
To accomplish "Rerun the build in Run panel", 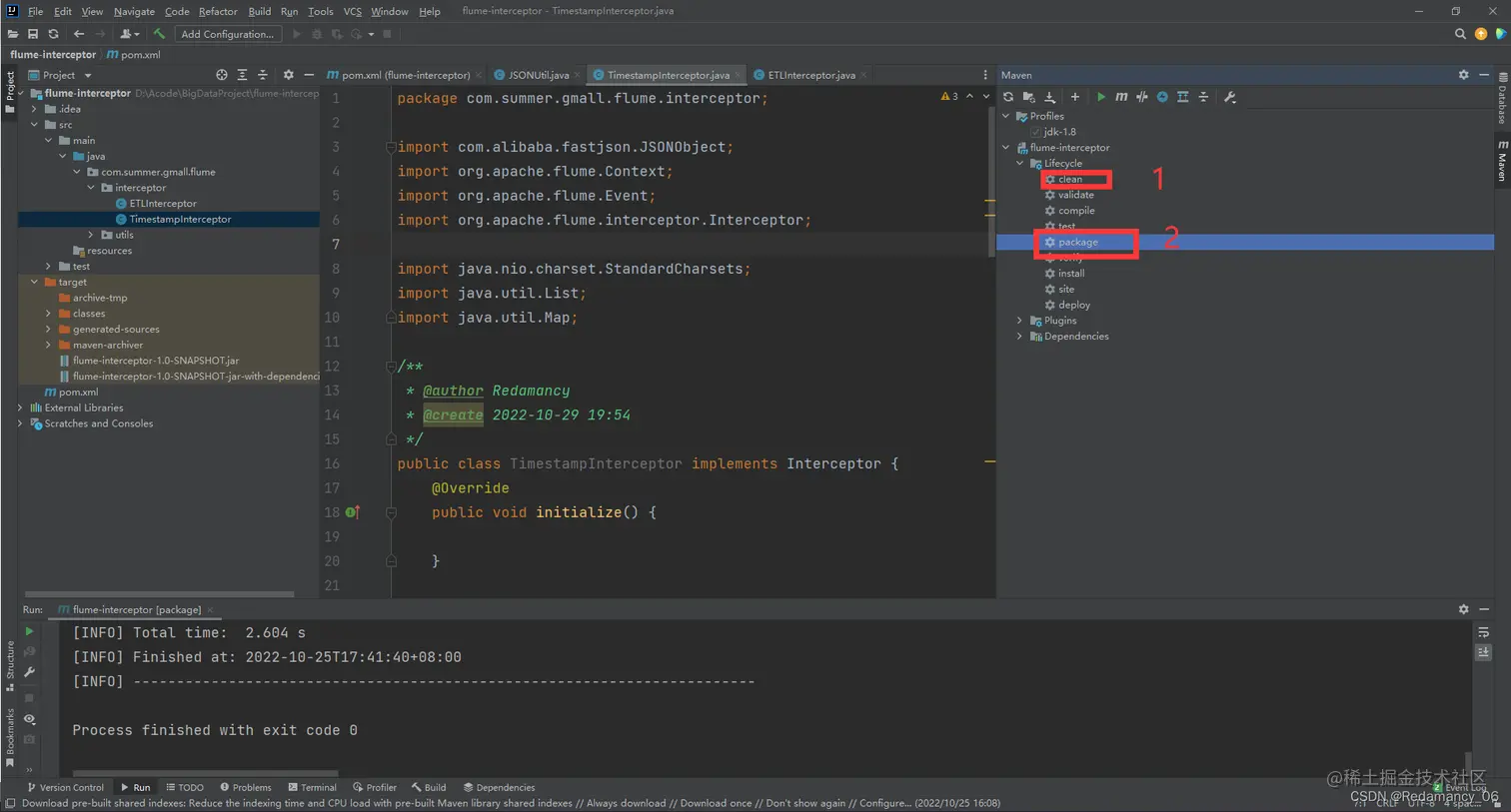I will 29,631.
